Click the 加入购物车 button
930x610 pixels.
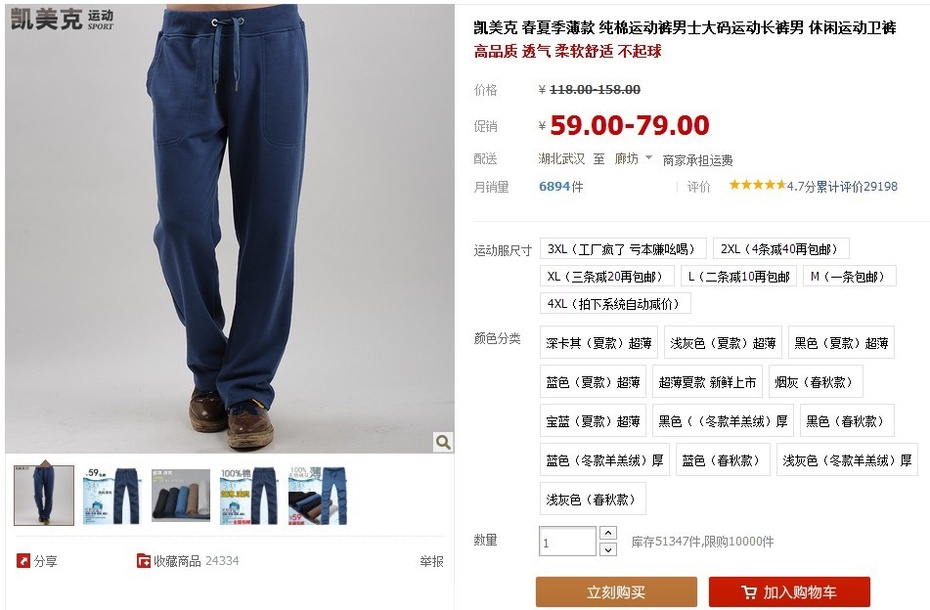pos(789,592)
